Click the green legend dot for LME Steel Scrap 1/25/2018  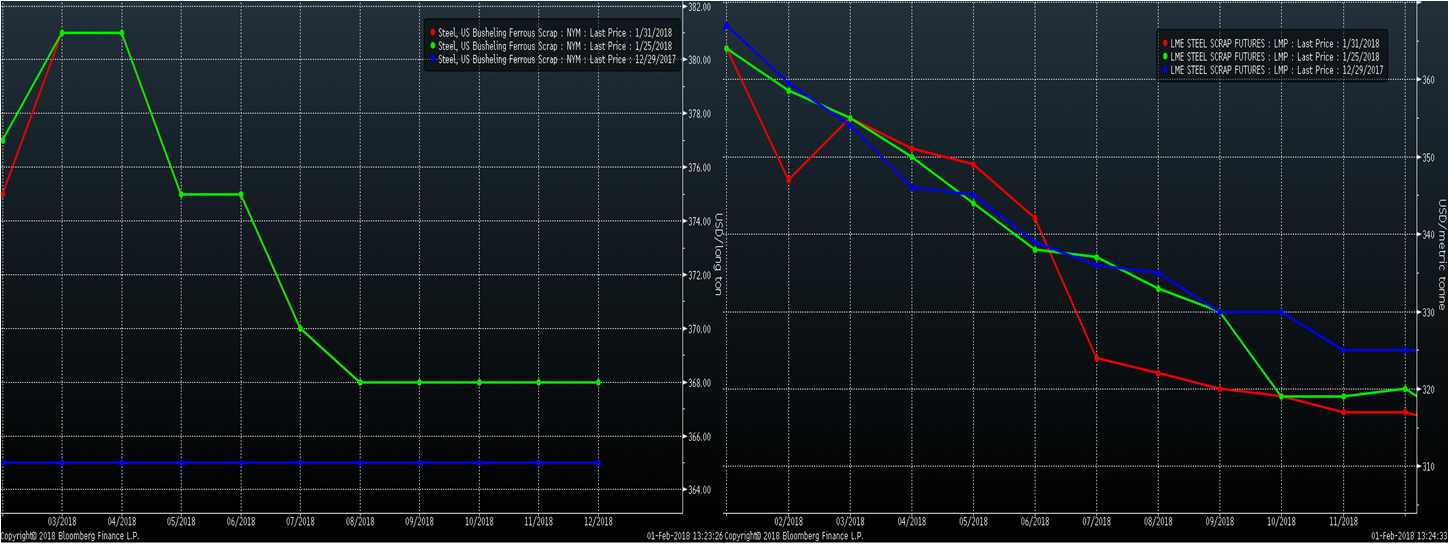click(1165, 57)
